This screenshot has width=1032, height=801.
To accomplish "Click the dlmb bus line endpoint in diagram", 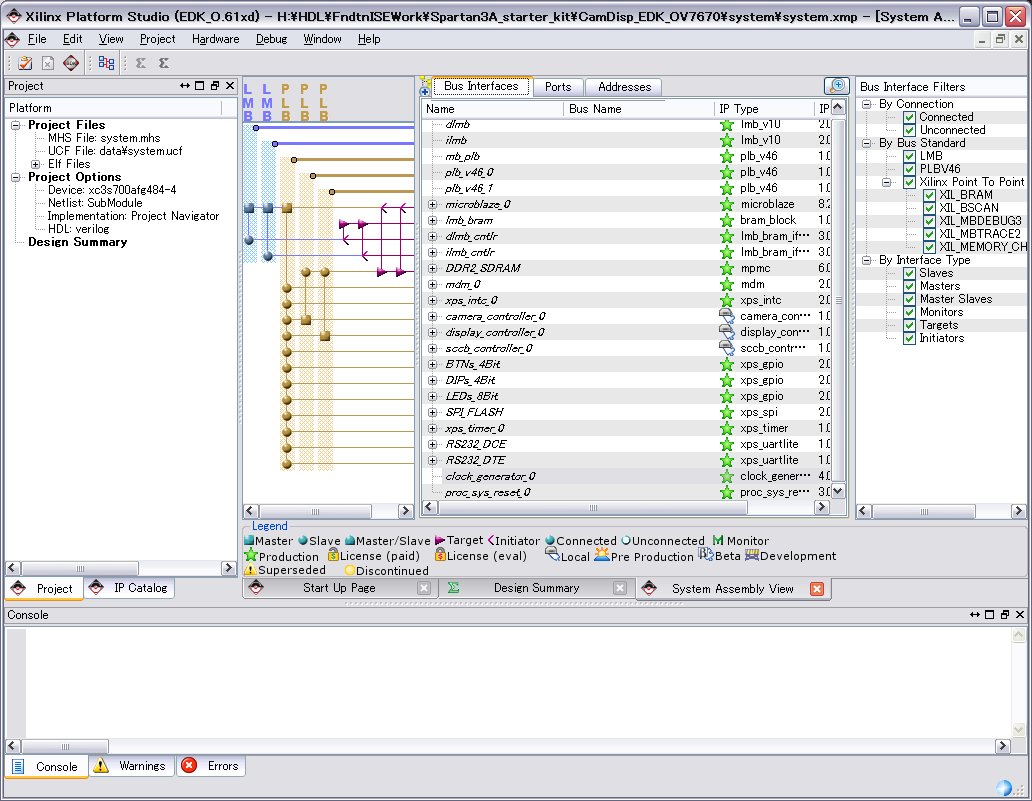I will [x=256, y=128].
